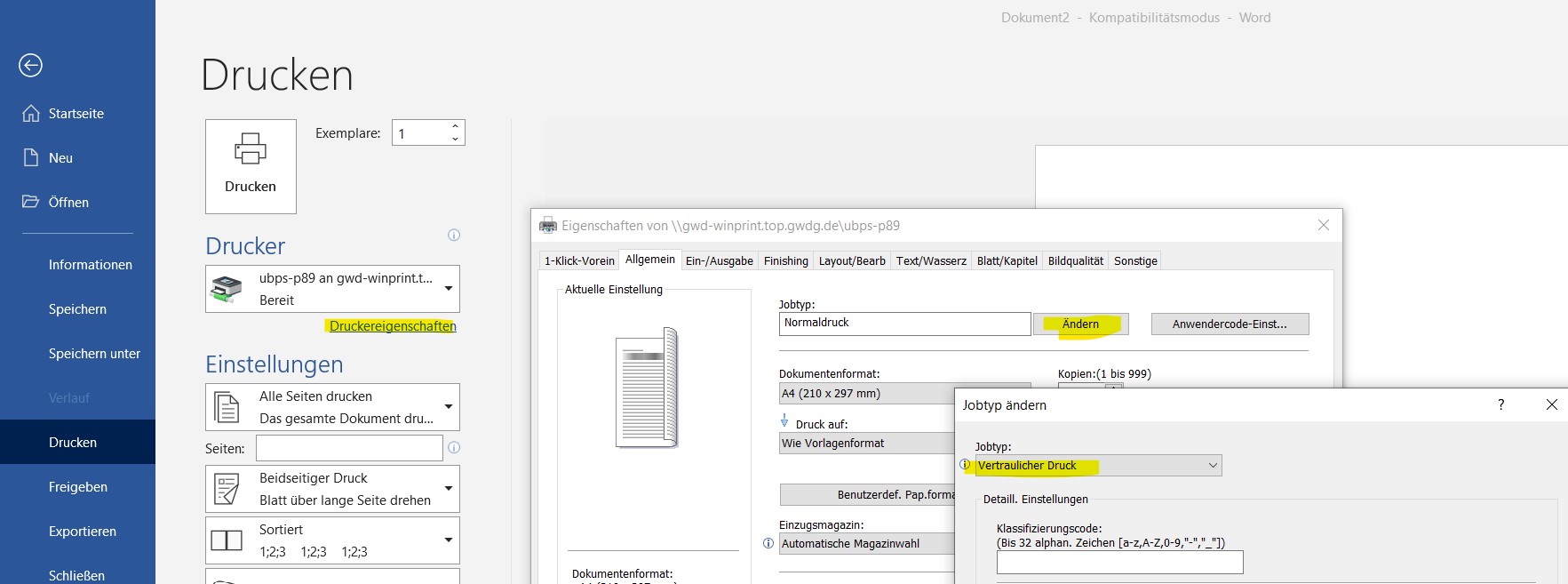This screenshot has height=584, width=1568.
Task: Select the Allgemein tab
Action: (x=650, y=260)
